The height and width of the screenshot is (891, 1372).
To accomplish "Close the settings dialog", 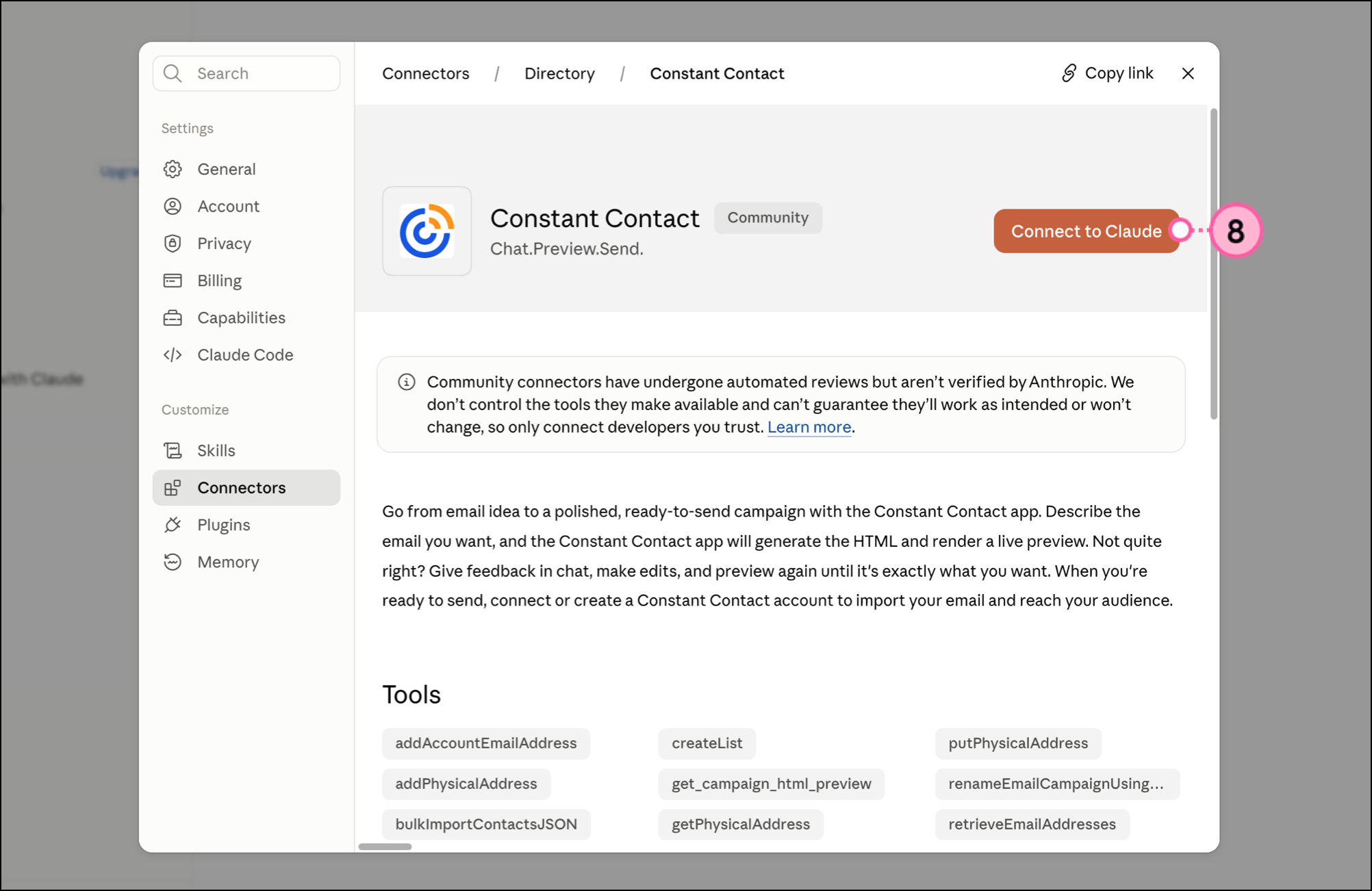I will (x=1188, y=73).
